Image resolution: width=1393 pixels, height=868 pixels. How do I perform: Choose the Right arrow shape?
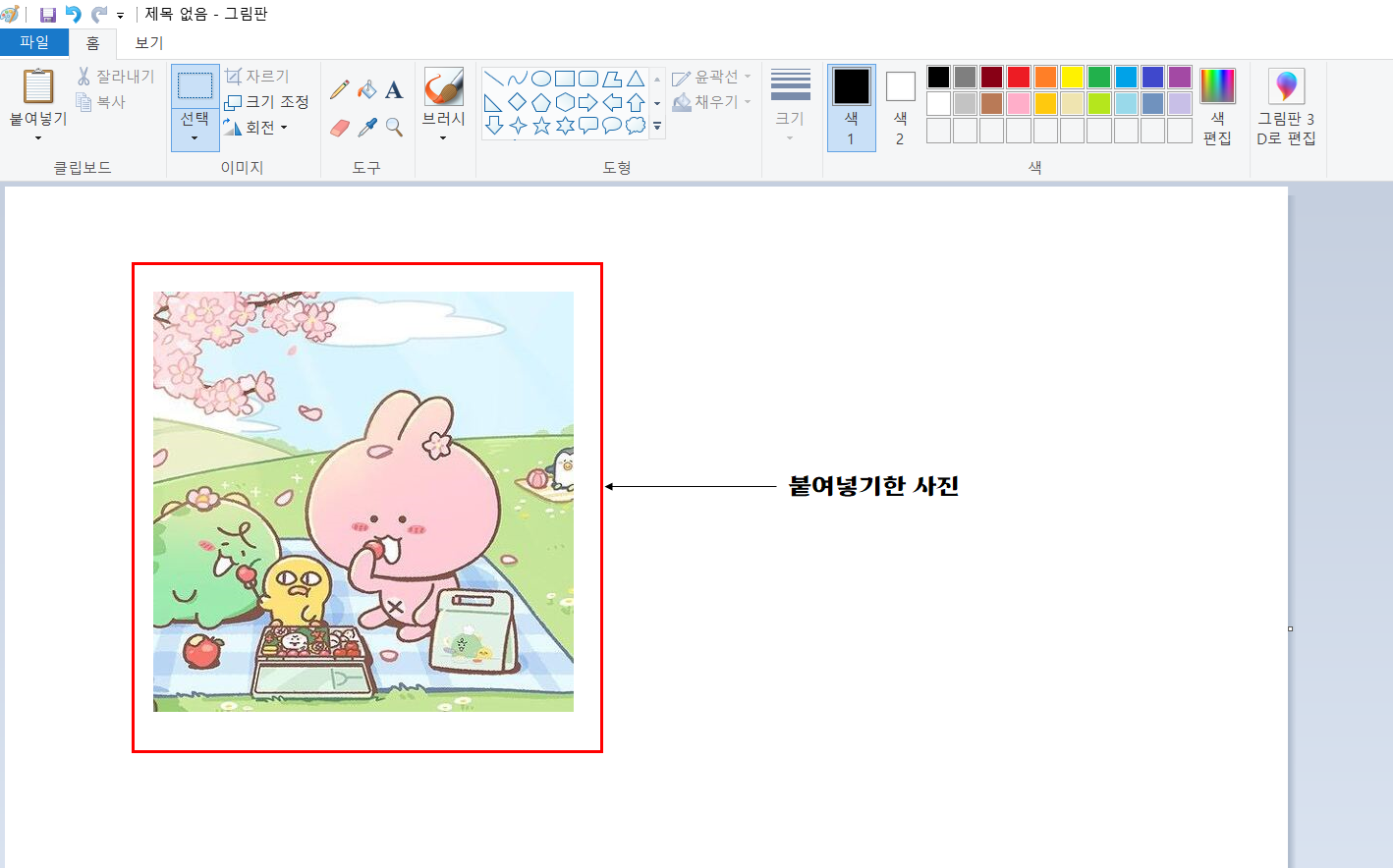tap(588, 102)
